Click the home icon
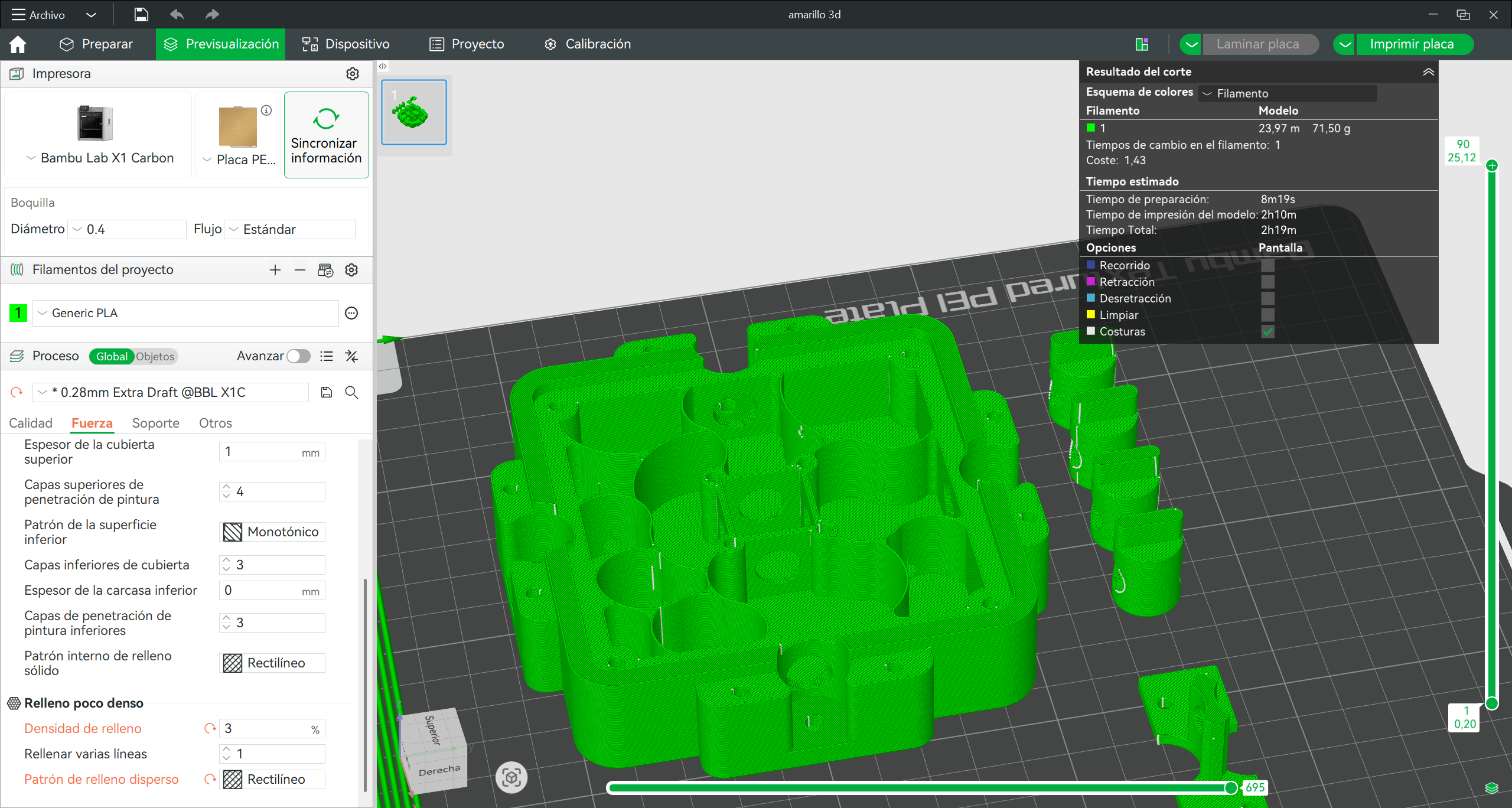 [x=18, y=44]
